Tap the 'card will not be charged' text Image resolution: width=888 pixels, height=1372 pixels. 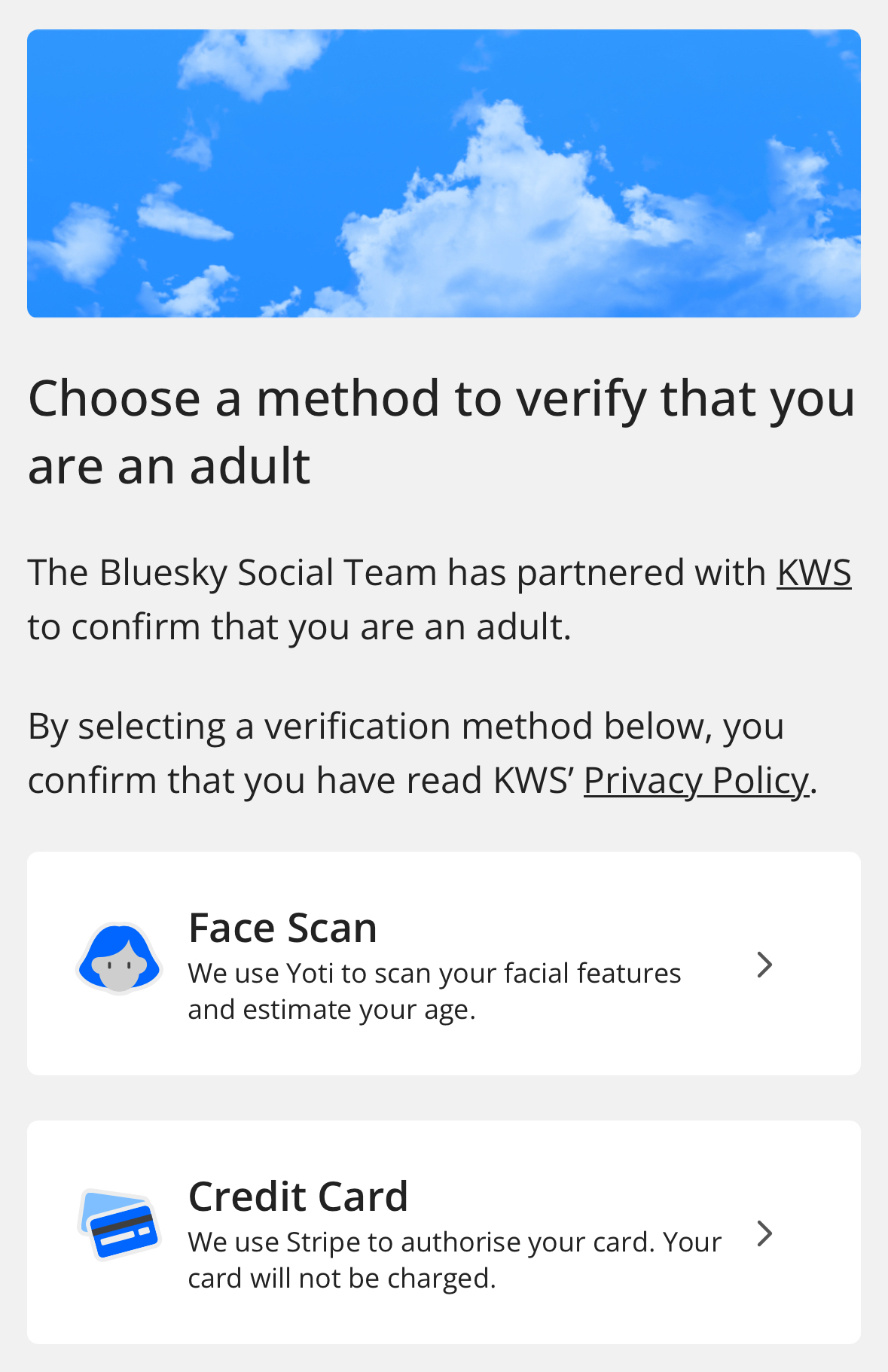341,1279
